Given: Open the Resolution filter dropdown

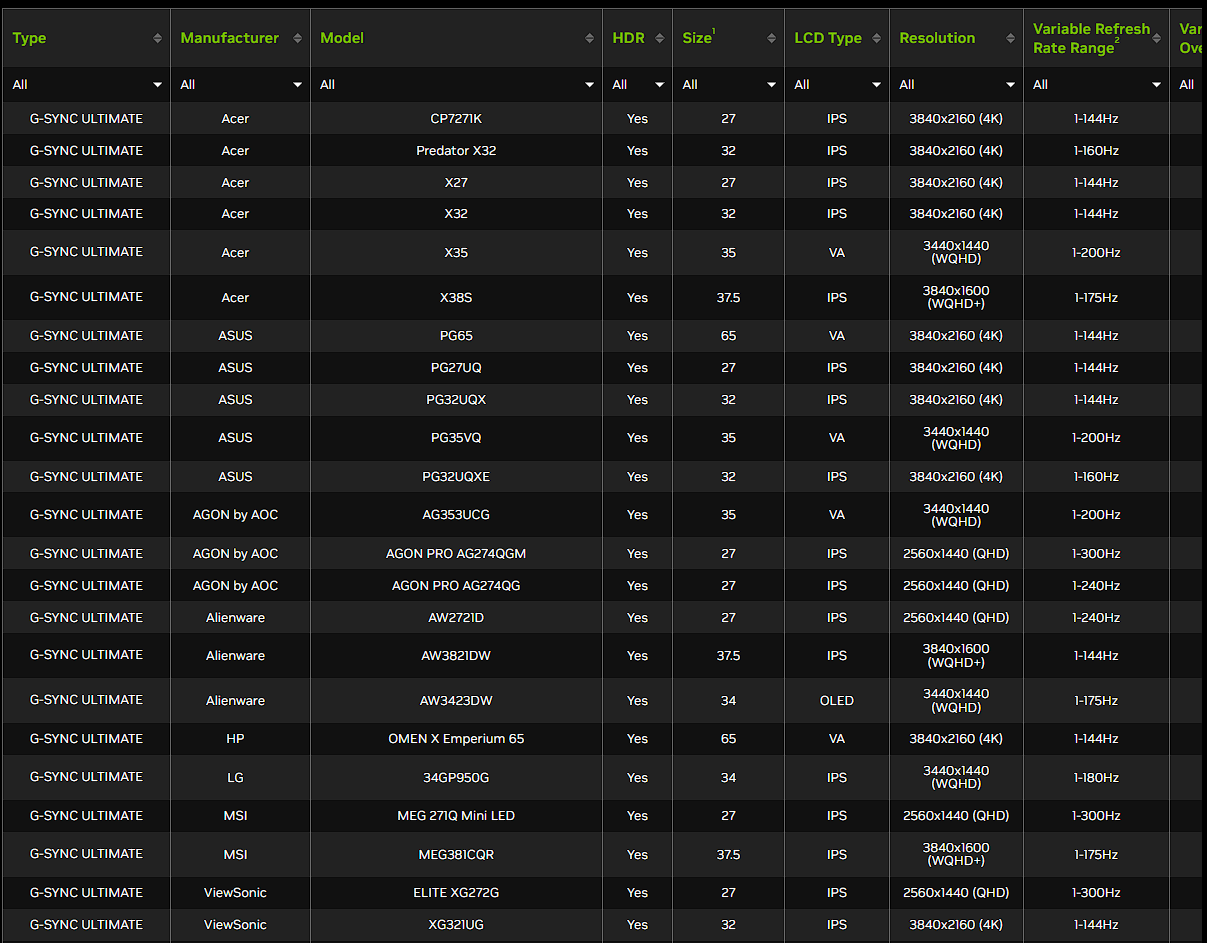Looking at the screenshot, I should [957, 85].
